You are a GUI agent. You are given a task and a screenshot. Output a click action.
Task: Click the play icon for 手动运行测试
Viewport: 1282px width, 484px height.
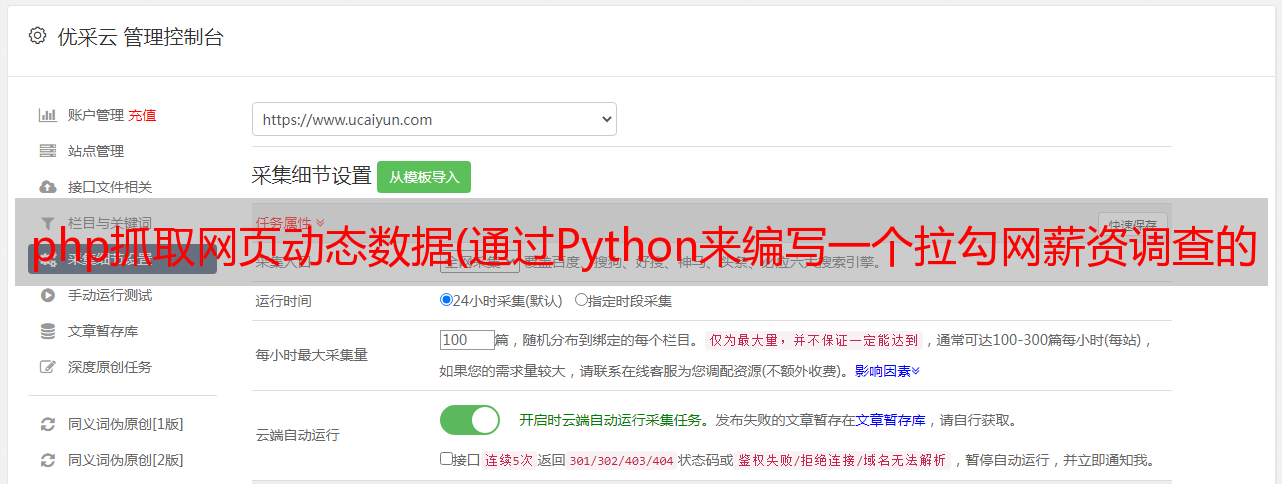(x=47, y=295)
